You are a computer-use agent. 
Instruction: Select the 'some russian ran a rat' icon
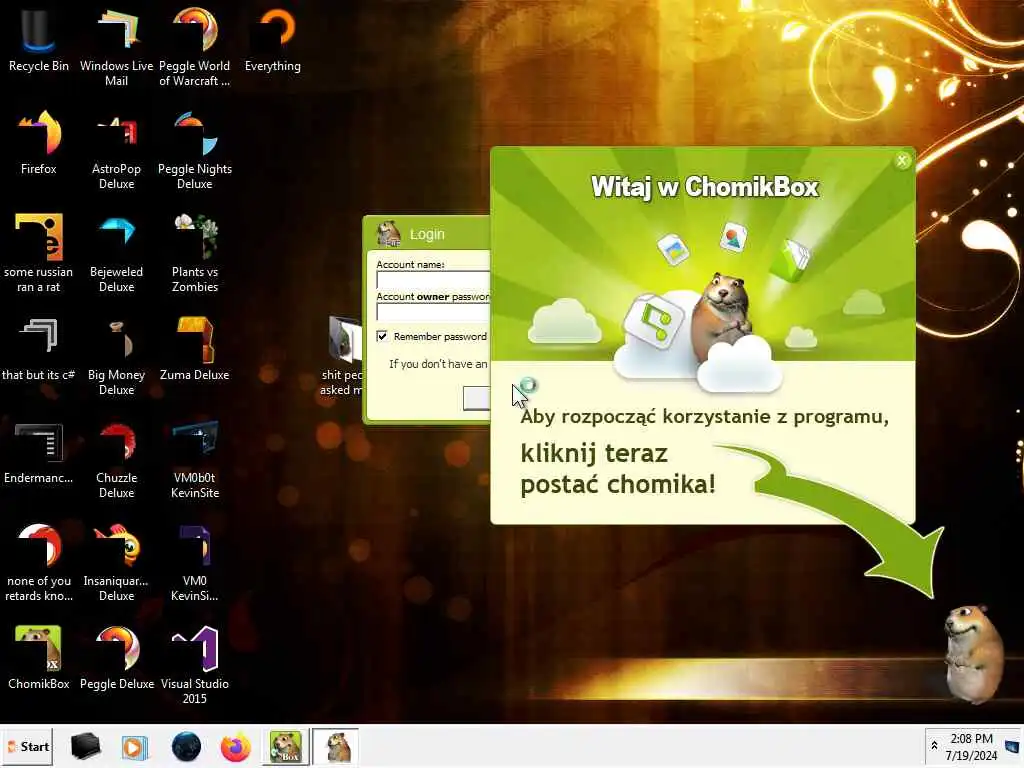pos(39,252)
